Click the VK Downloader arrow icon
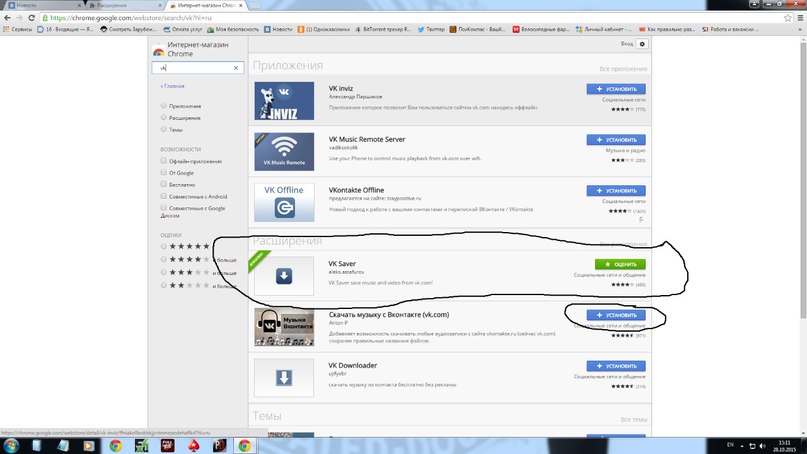Image resolution: width=807 pixels, height=454 pixels. point(284,378)
